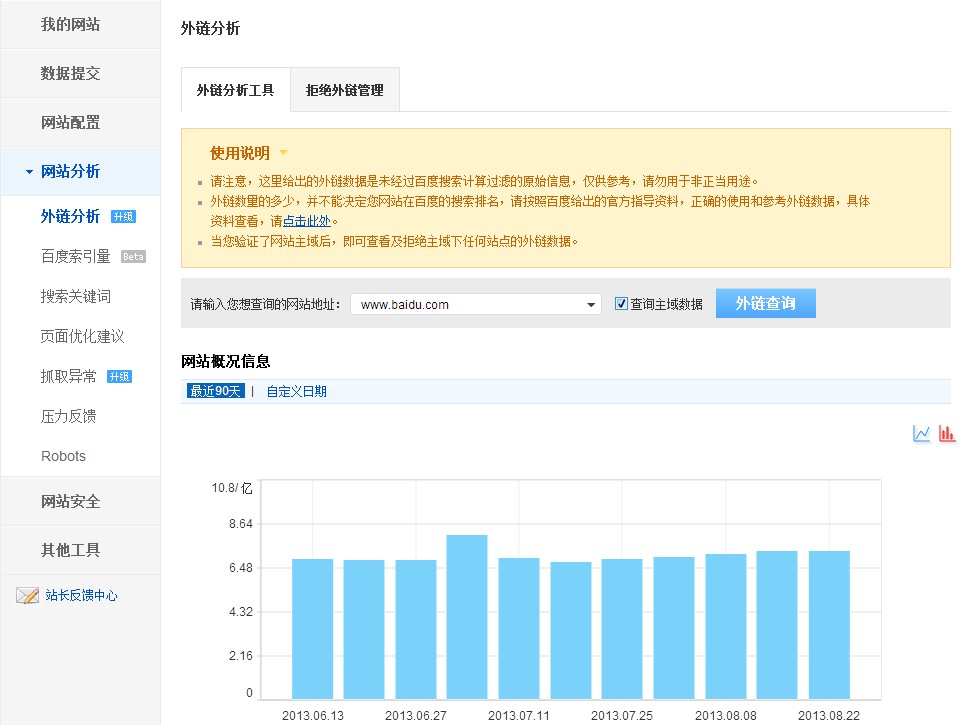The width and height of the screenshot is (976, 725).
Task: Open 站长反馈中心 envelope icon
Action: pyautogui.click(x=27, y=596)
